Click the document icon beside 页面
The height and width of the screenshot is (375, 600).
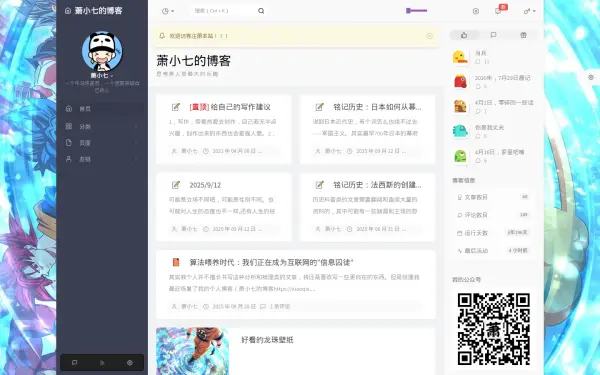(x=69, y=142)
